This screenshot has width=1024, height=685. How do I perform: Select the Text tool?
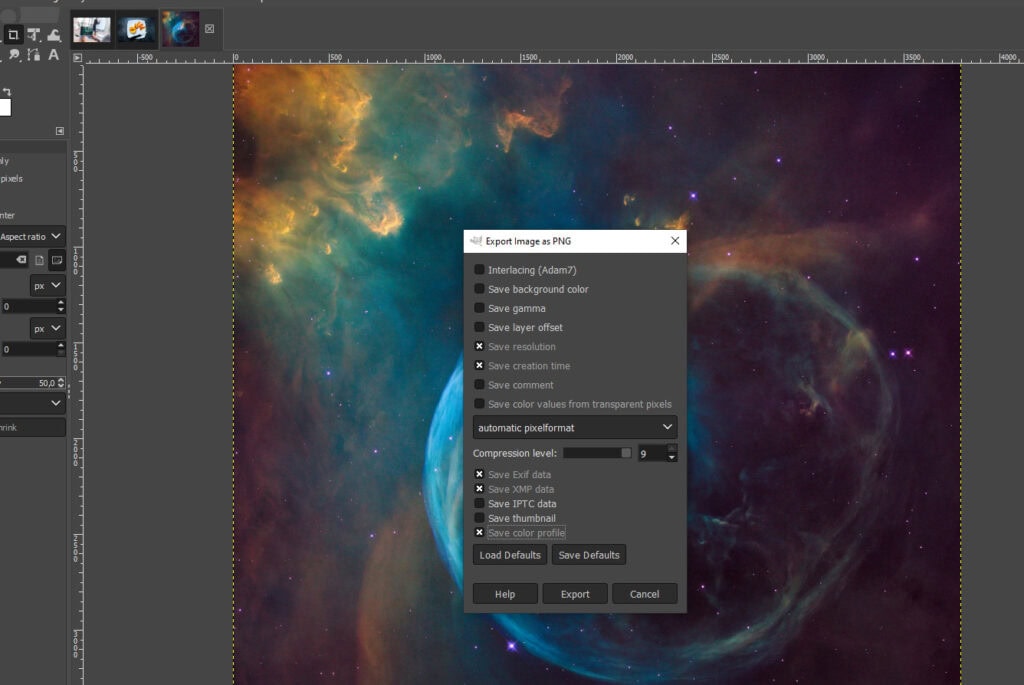(52, 55)
